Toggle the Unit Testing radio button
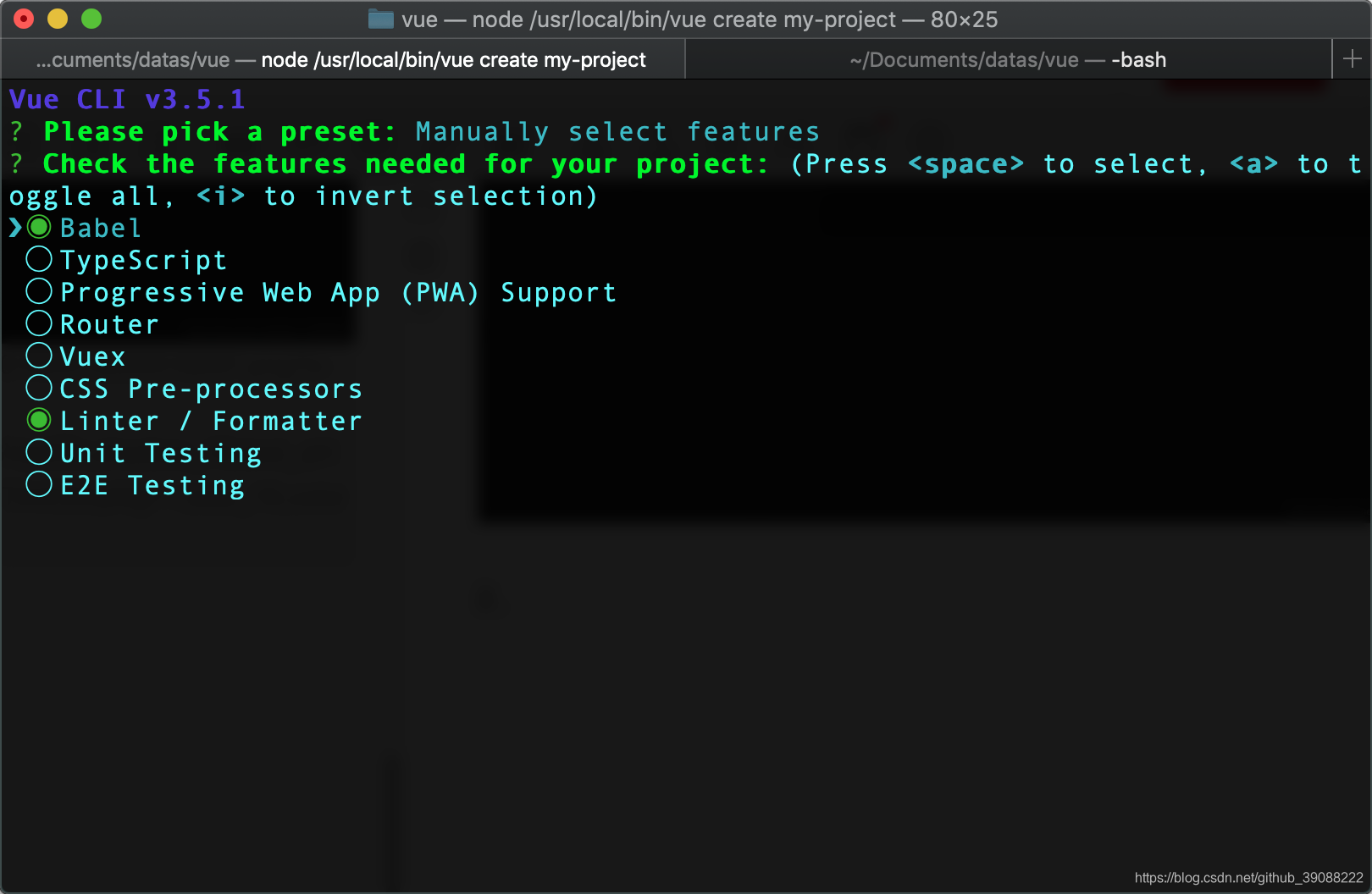Image resolution: width=1372 pixels, height=894 pixels. 39,452
